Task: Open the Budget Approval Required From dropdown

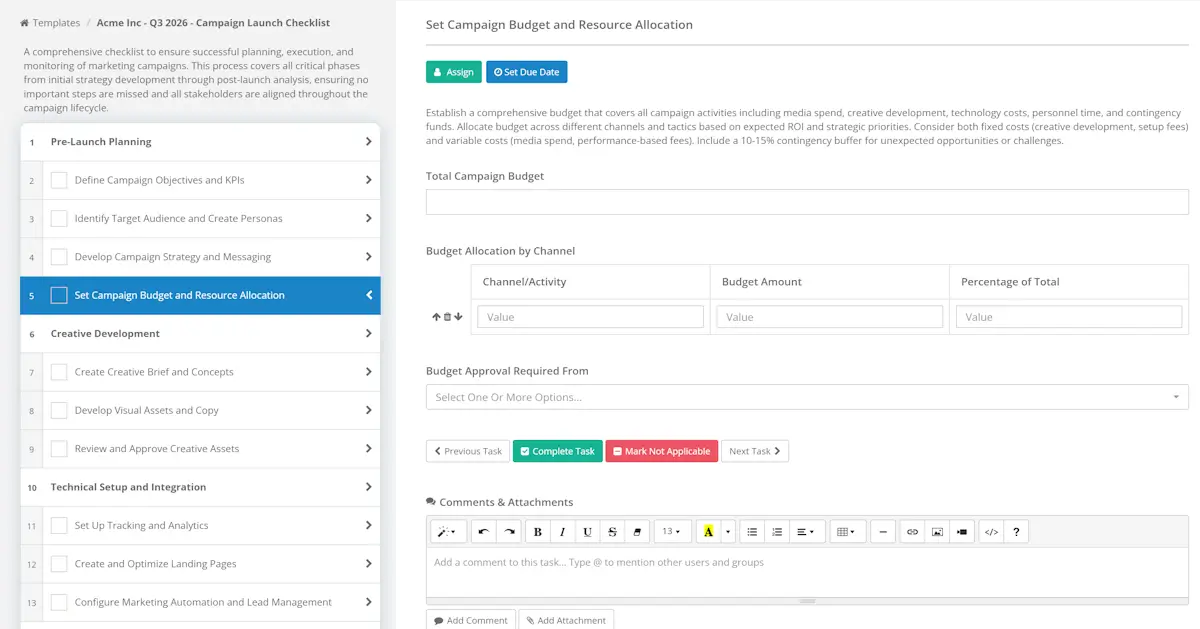Action: (x=806, y=397)
